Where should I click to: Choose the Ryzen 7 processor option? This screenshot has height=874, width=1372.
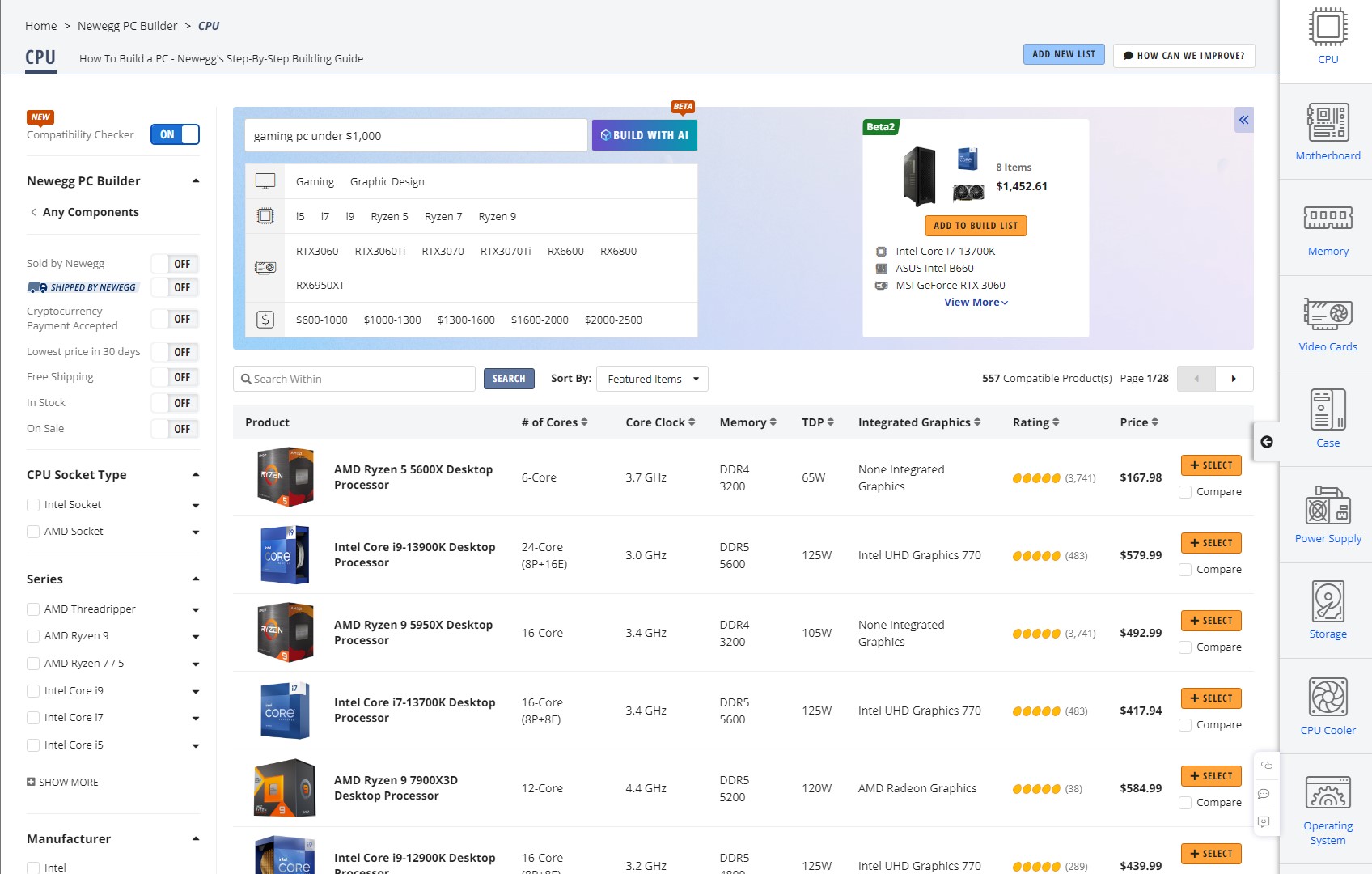pos(443,216)
